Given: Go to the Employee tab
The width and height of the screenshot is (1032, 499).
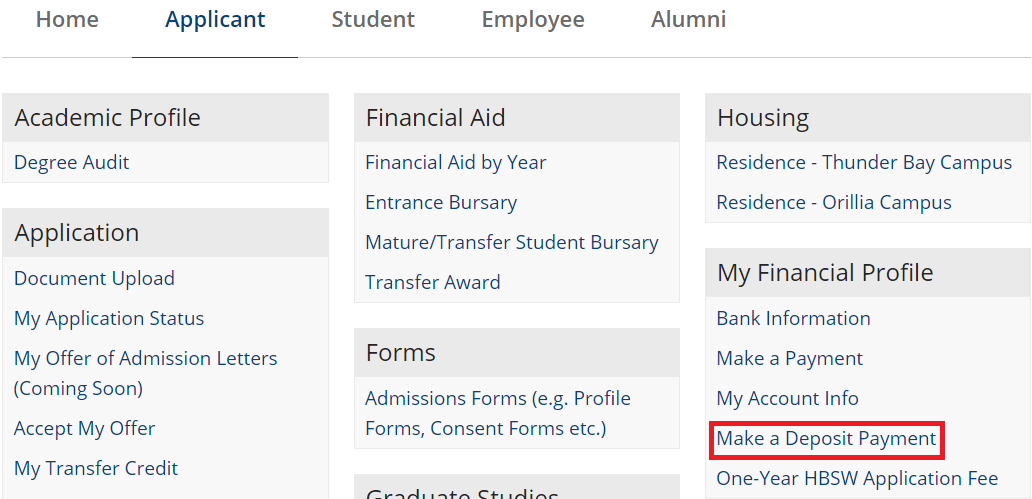Looking at the screenshot, I should [x=532, y=20].
